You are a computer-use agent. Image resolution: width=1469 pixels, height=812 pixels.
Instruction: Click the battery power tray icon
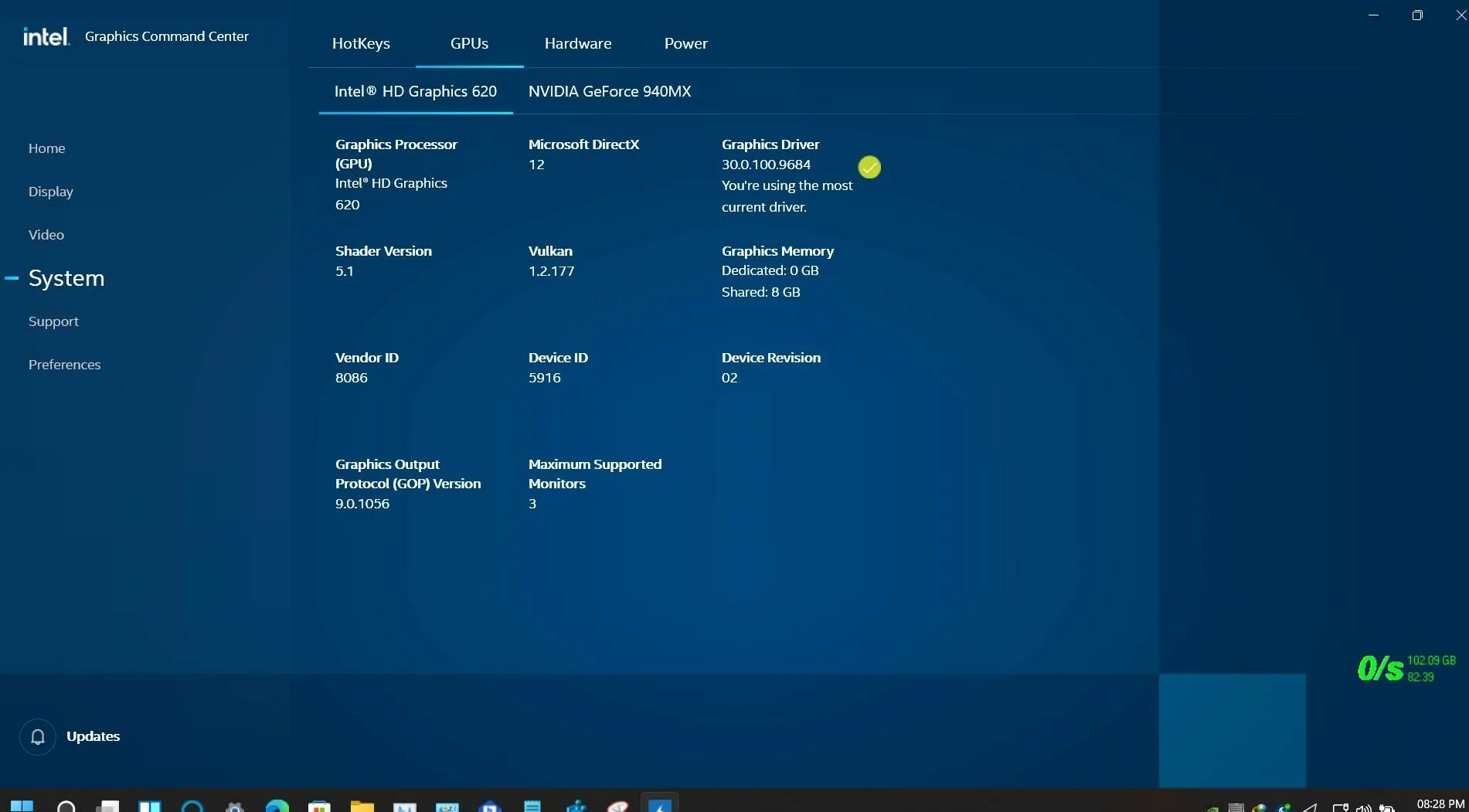coord(1387,808)
